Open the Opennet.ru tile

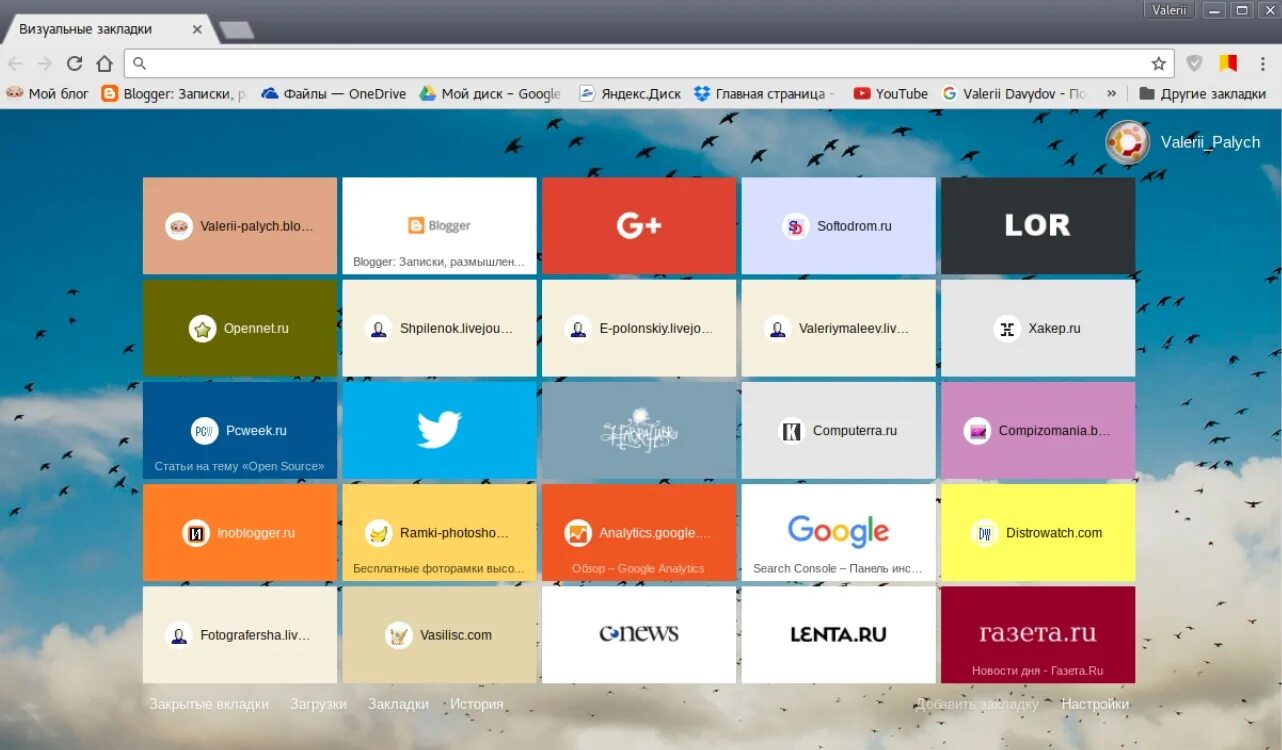click(240, 328)
